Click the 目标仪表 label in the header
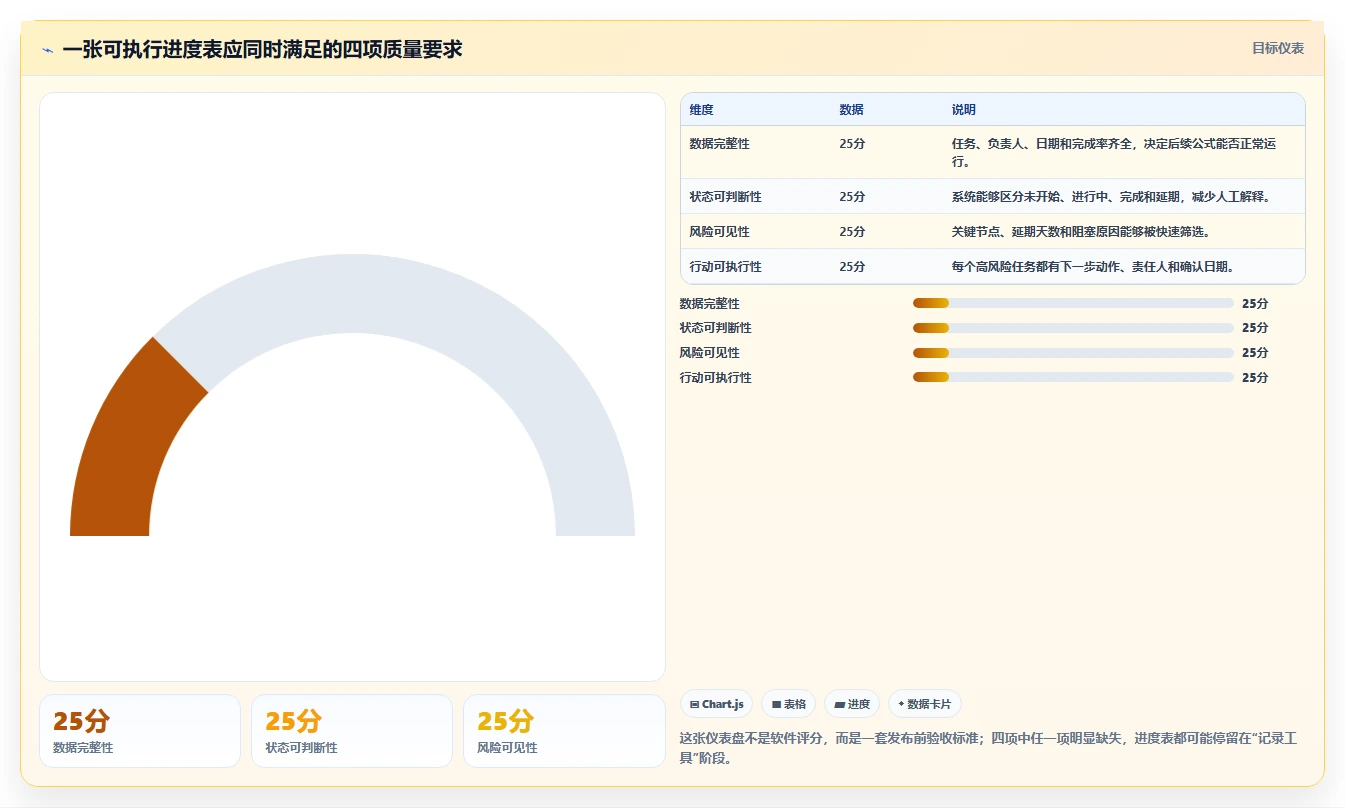This screenshot has width=1345, height=808. [1278, 48]
